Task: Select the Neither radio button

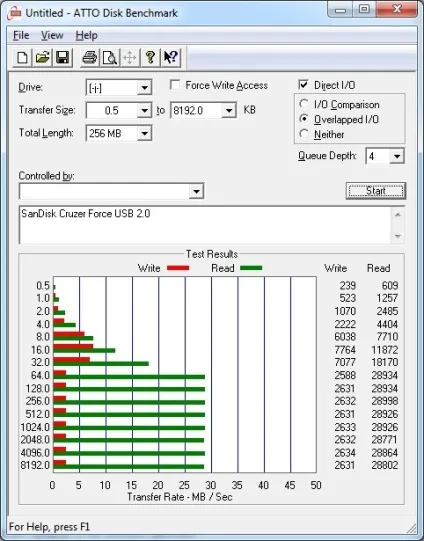Action: pos(304,134)
